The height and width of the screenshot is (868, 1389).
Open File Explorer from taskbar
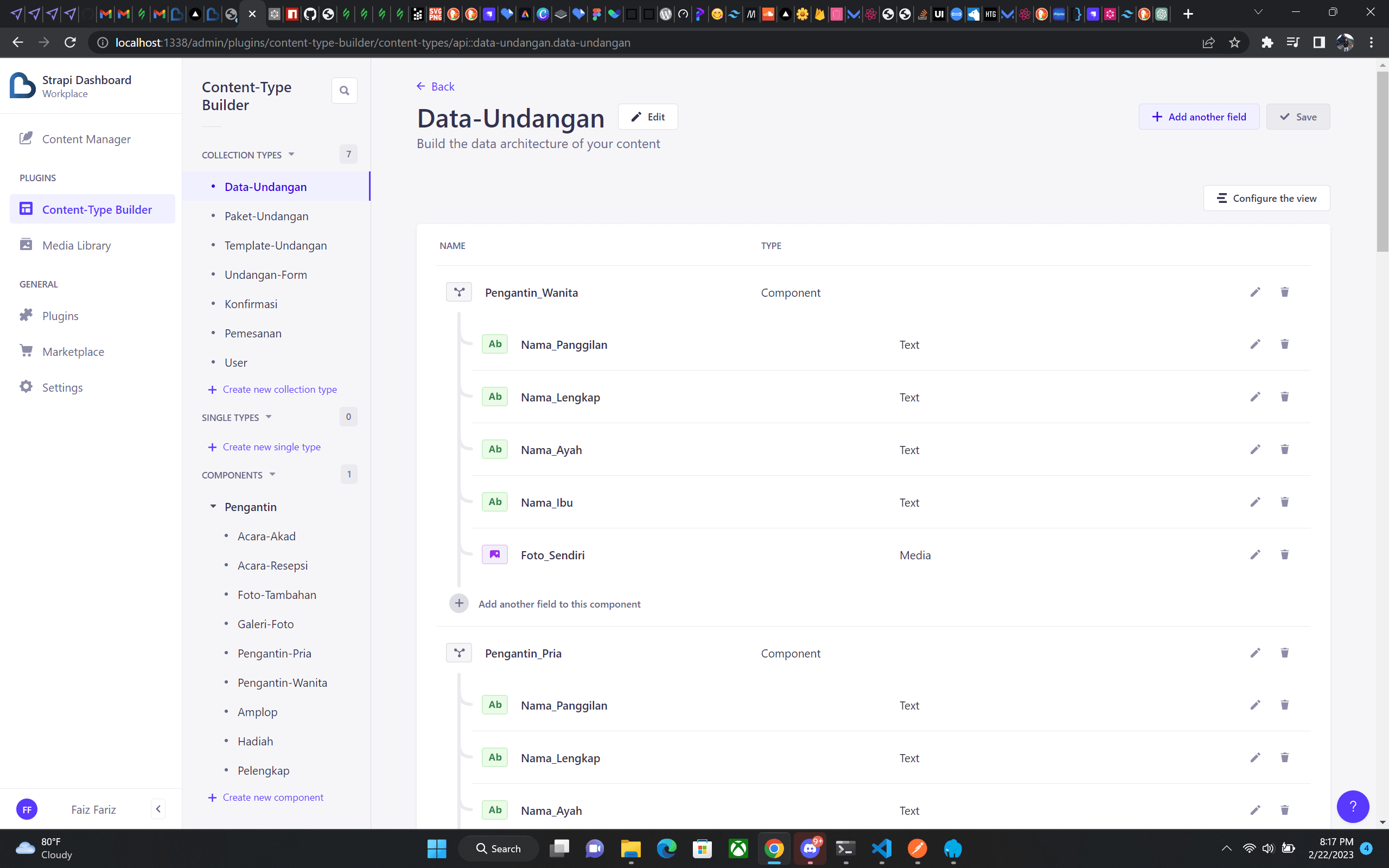(x=631, y=848)
